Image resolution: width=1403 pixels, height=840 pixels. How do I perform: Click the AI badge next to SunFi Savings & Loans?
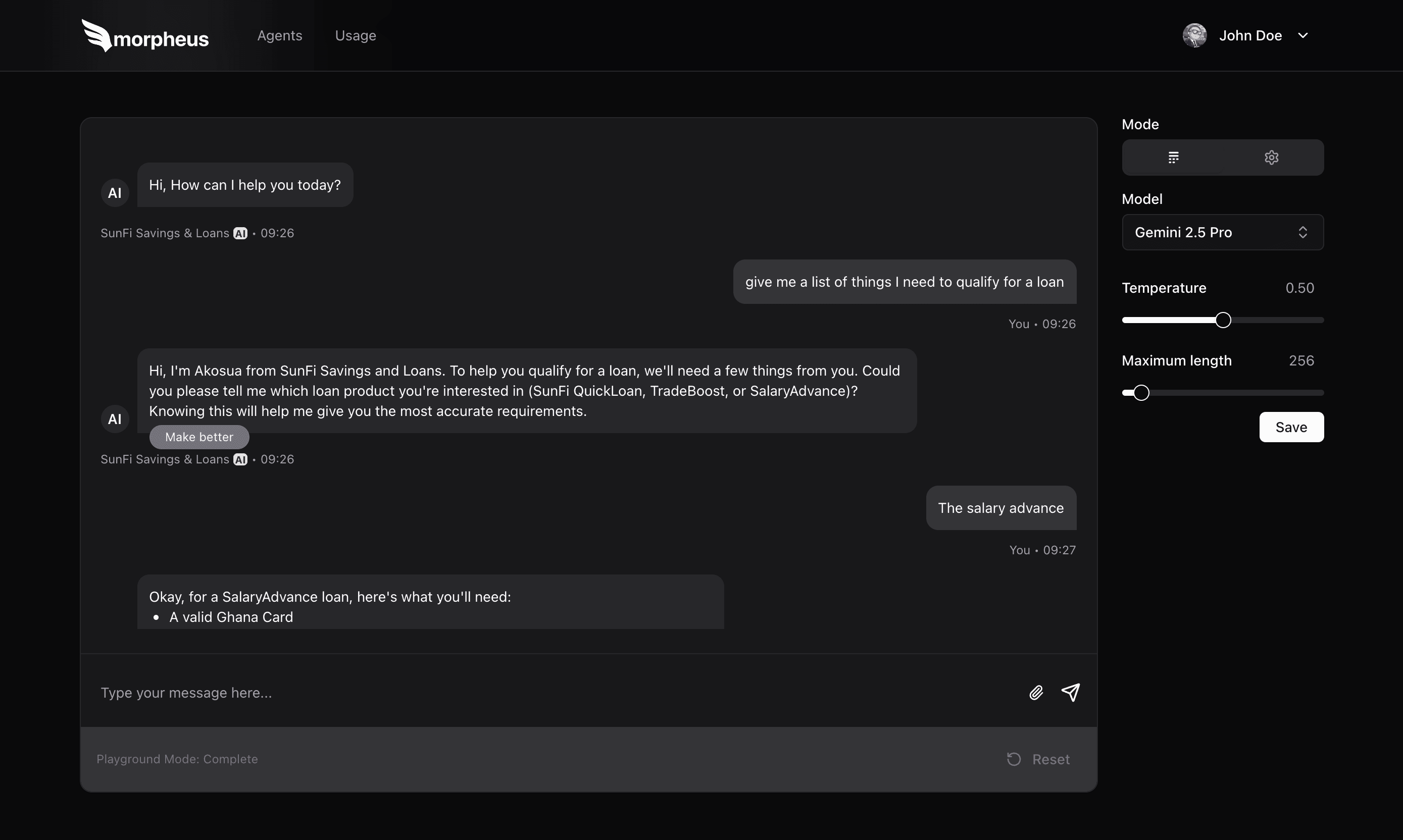coord(239,232)
